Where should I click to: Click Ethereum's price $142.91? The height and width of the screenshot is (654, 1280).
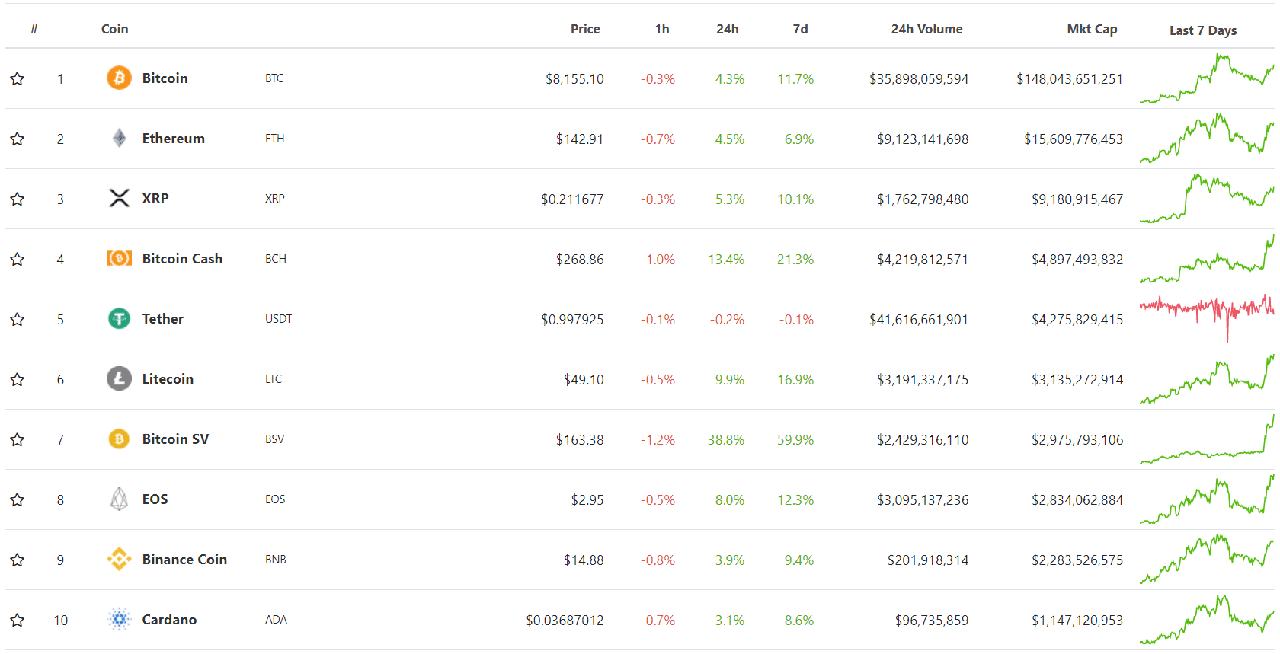pos(580,139)
